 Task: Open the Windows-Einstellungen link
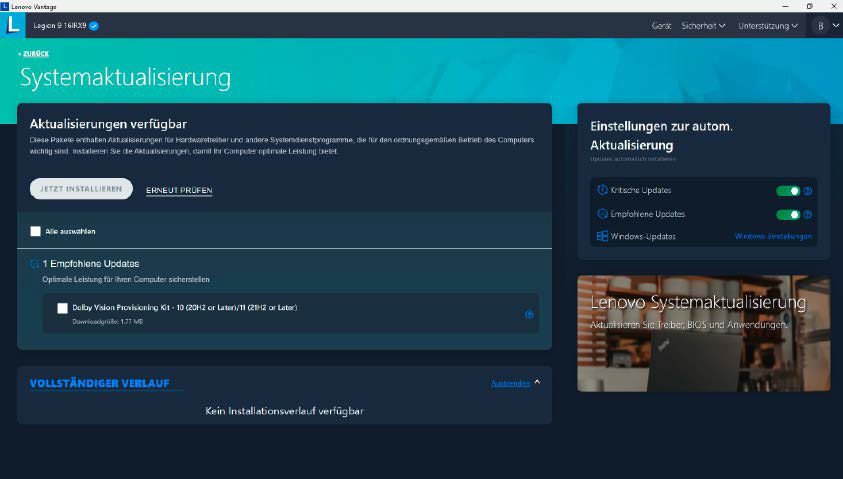pos(773,237)
